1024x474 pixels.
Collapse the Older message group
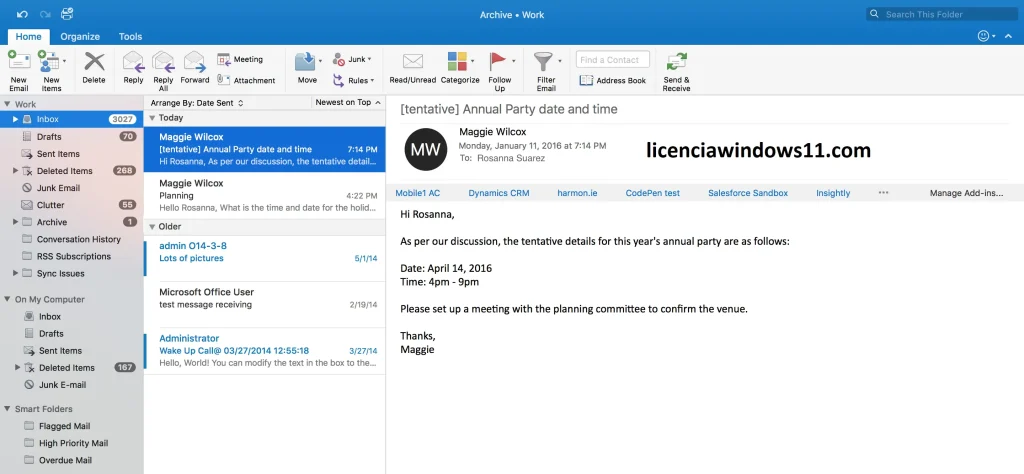(x=152, y=227)
